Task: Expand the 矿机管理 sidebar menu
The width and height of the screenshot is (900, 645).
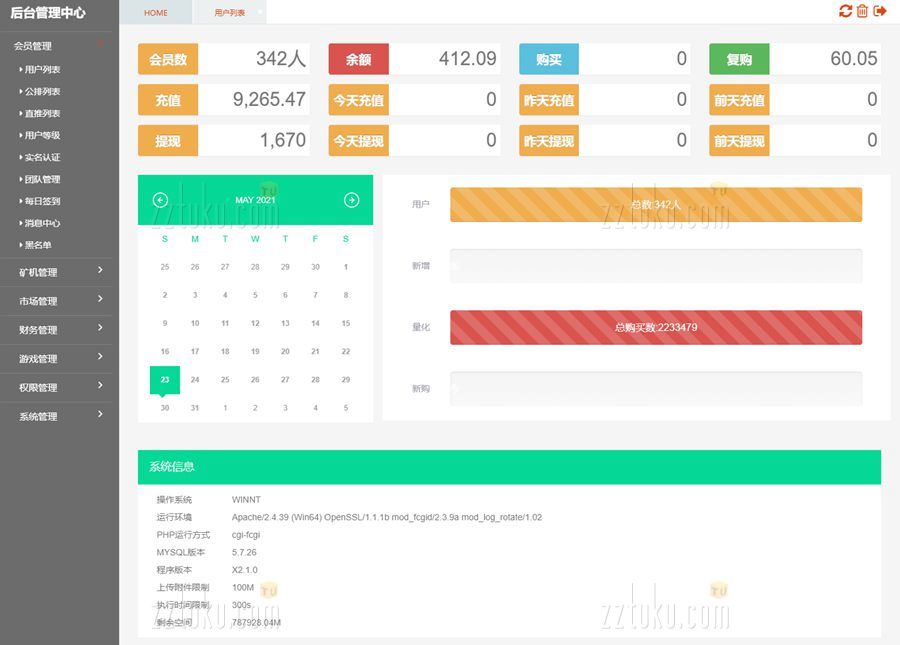Action: coord(58,272)
